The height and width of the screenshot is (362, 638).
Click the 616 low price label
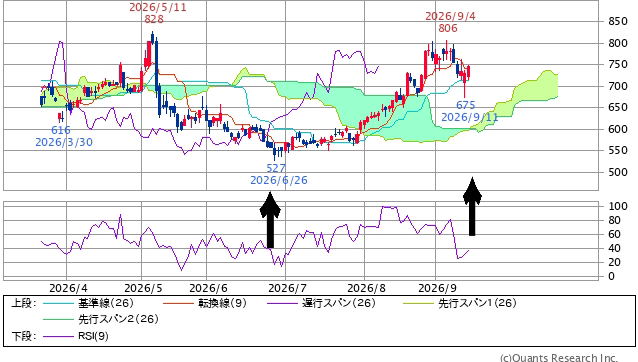click(61, 130)
